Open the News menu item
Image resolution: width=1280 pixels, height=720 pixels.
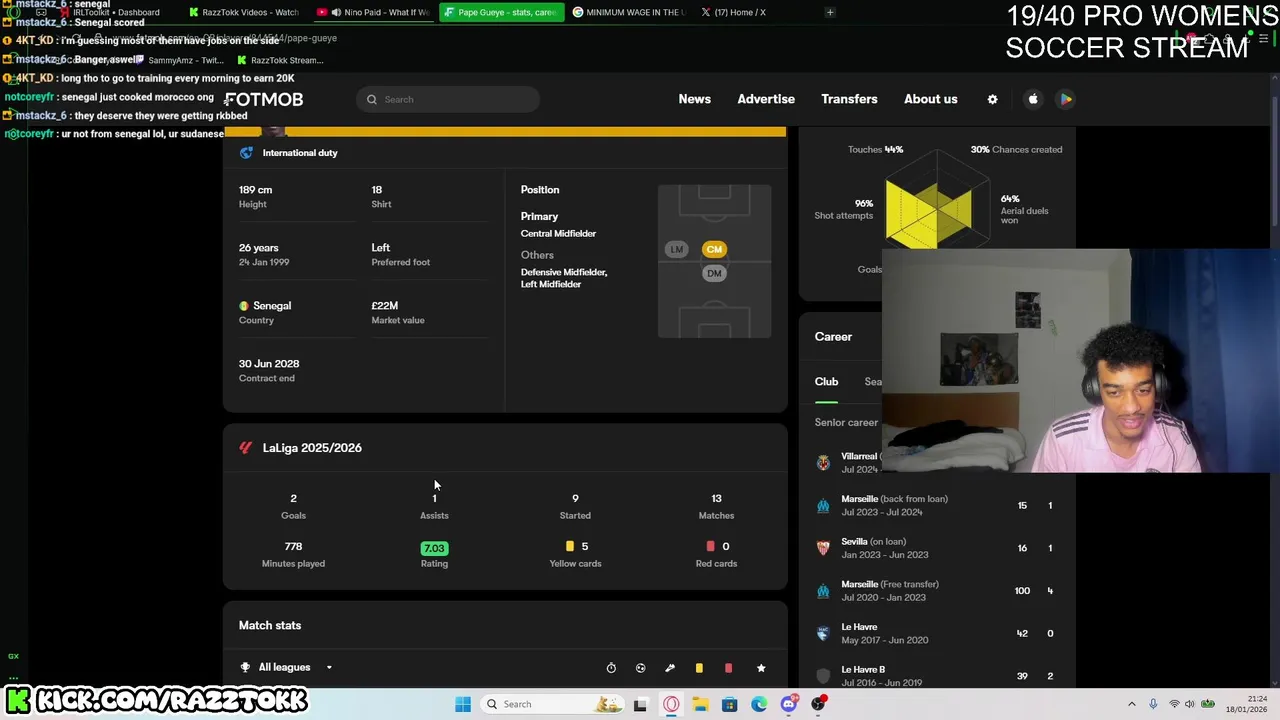694,99
